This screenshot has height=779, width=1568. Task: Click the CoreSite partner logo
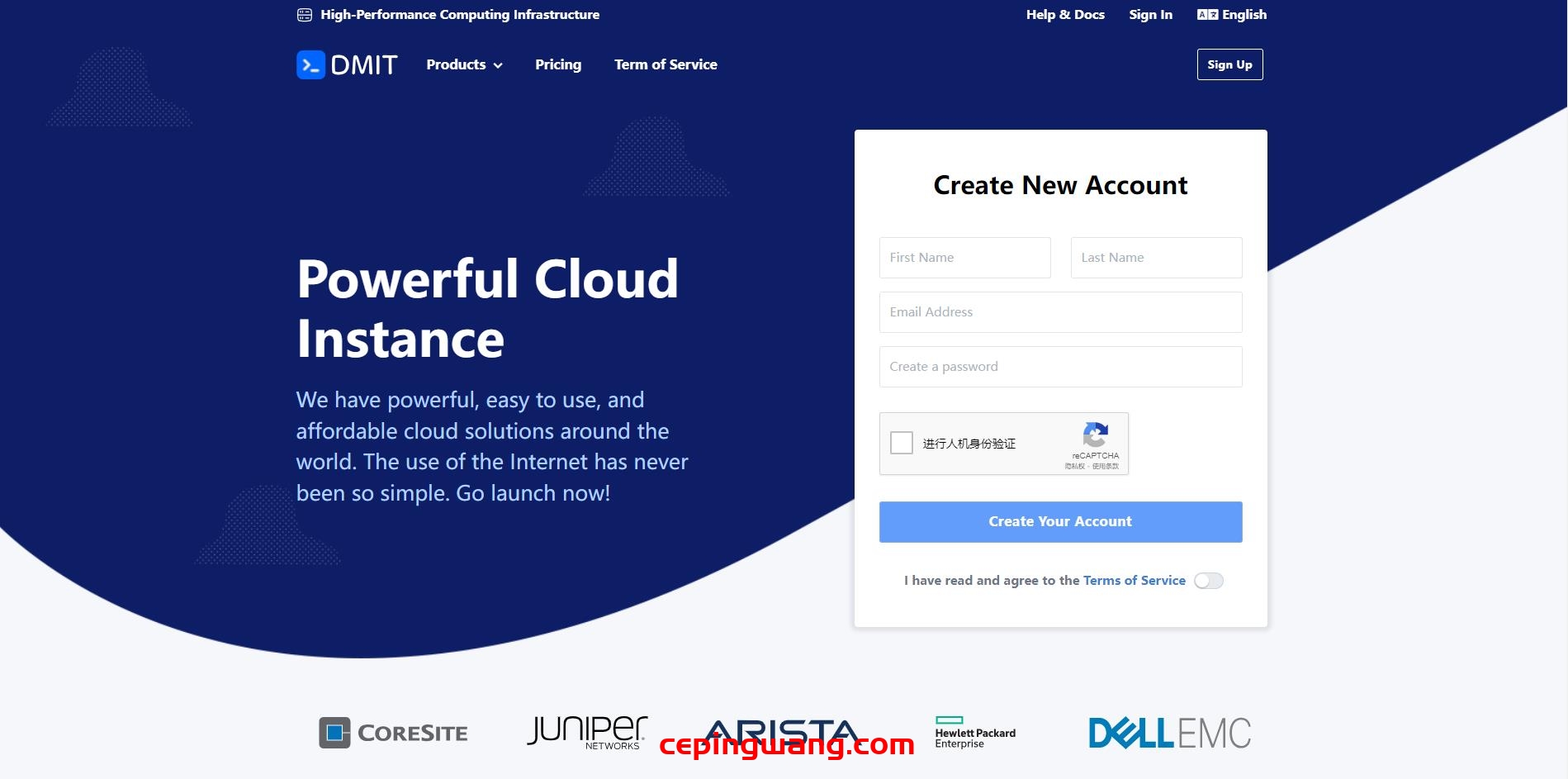click(x=393, y=733)
